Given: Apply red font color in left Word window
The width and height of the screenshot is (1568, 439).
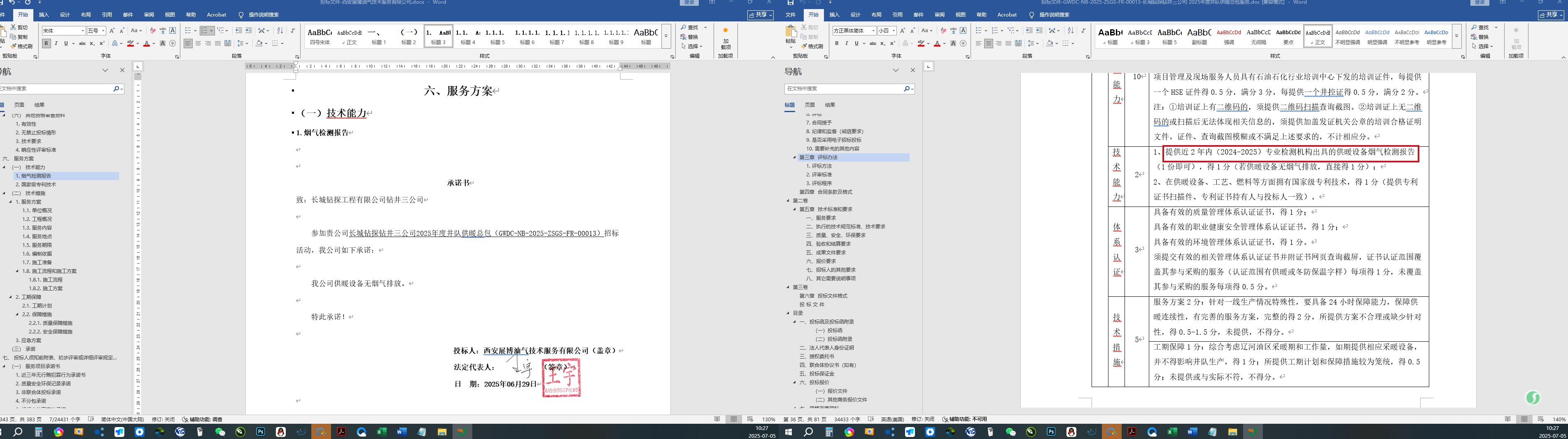Looking at the screenshot, I should 146,43.
